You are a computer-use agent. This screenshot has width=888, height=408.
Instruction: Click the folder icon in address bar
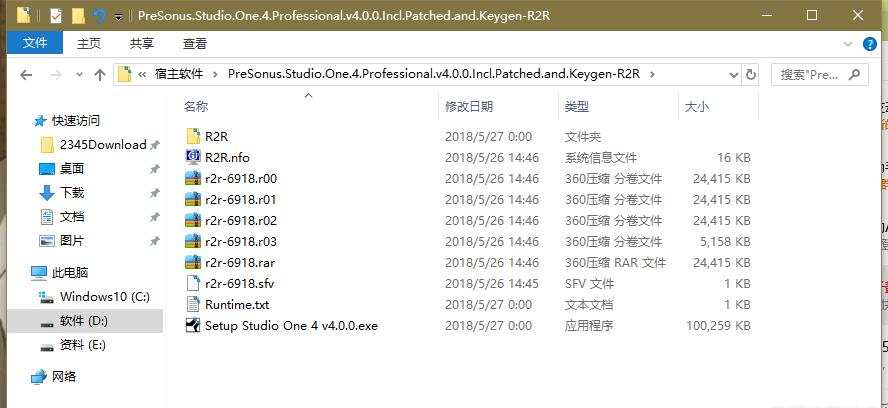point(125,74)
